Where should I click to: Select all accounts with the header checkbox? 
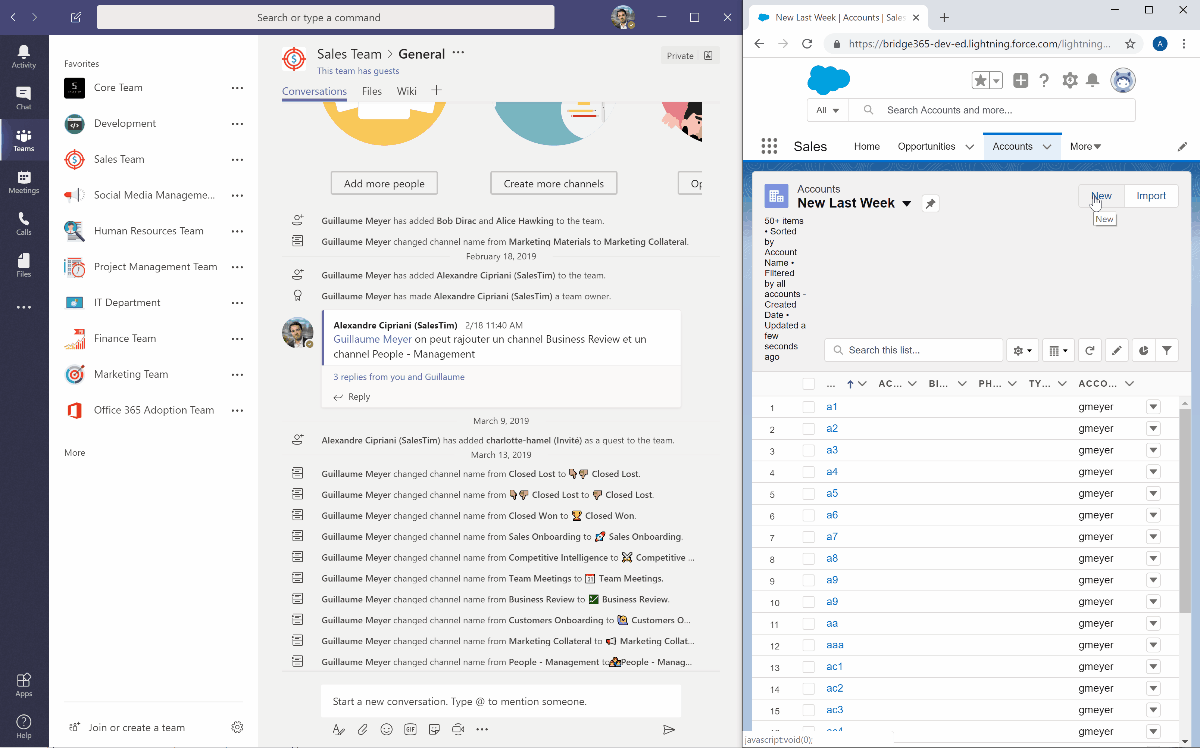[x=808, y=384]
